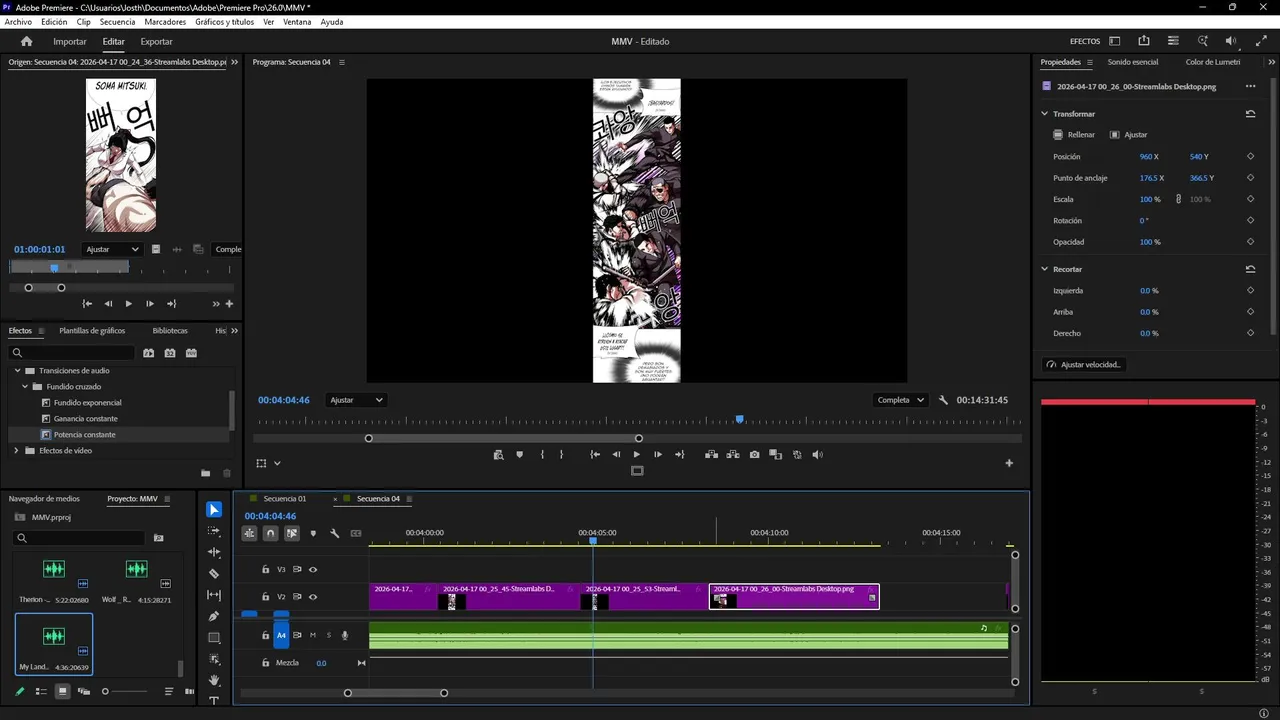Switch to Sonido esencial tab

point(1132,62)
